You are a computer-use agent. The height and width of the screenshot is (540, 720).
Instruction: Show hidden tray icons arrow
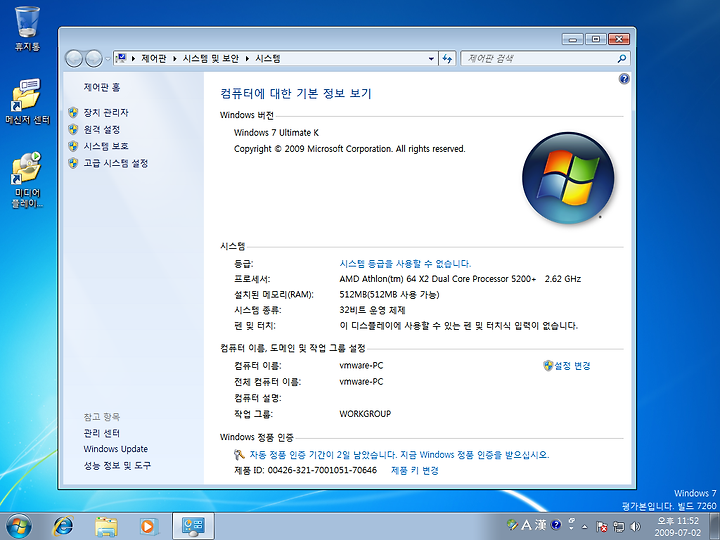585,526
